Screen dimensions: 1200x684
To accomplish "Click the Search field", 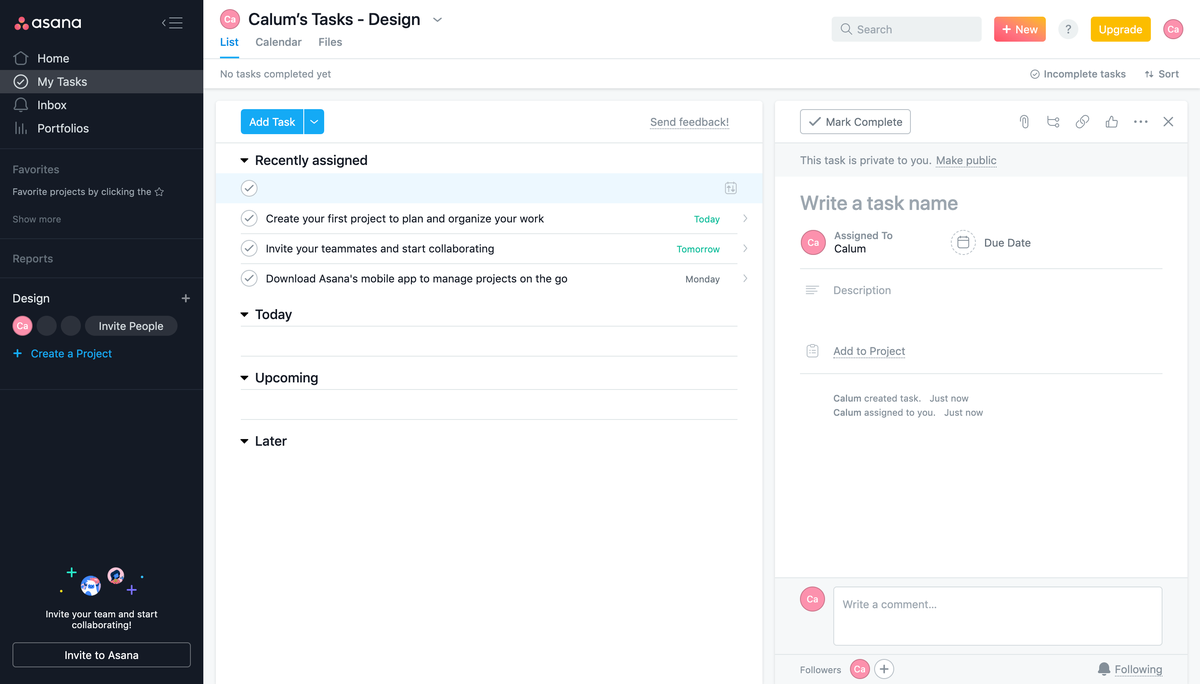I will (x=906, y=29).
